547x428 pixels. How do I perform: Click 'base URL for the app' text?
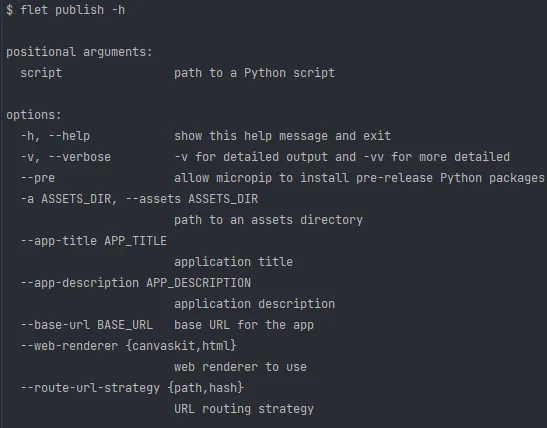click(x=244, y=325)
